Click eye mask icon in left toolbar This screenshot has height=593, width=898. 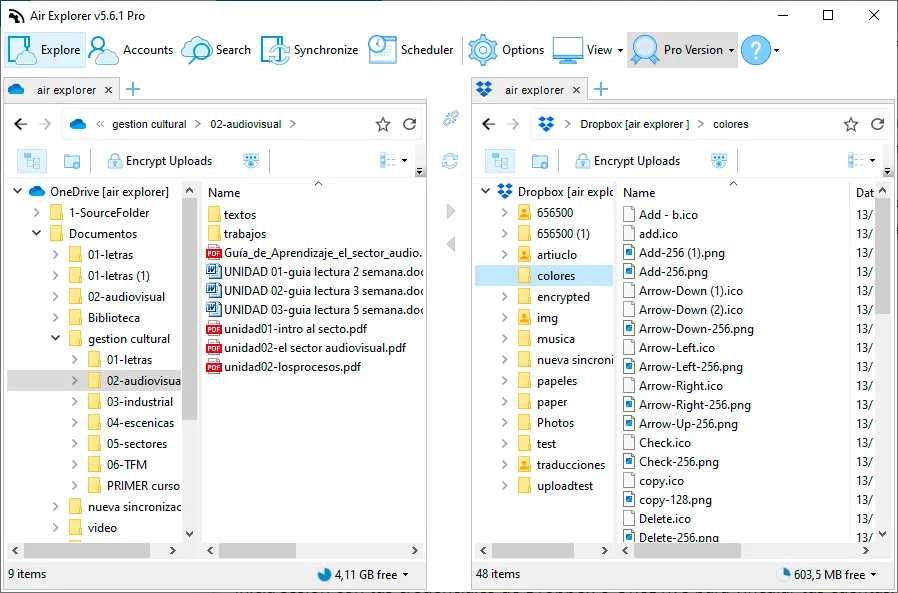tap(251, 161)
